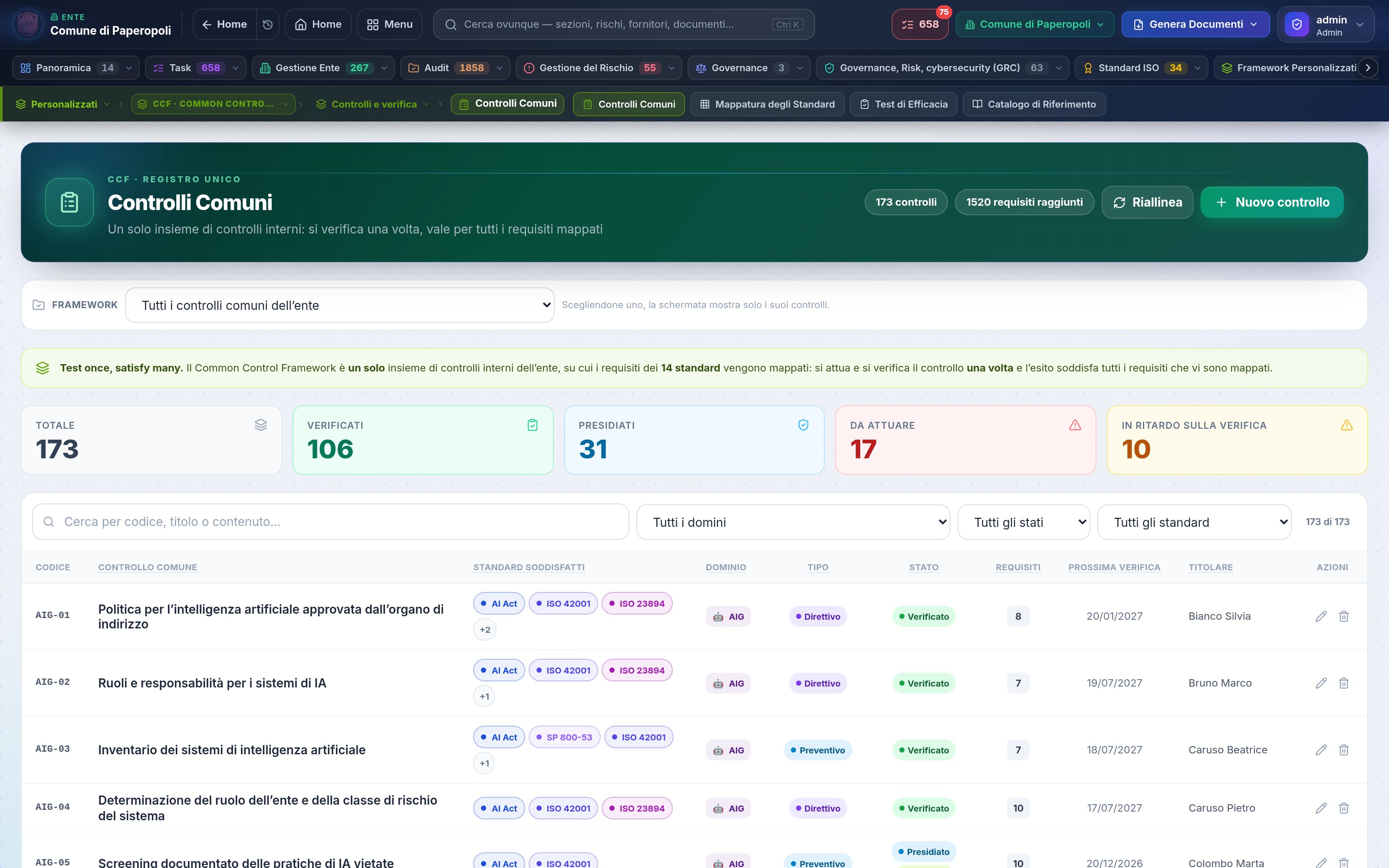Click the Comune di Paperopoli logo icon
This screenshot has width=1389, height=868.
tap(28, 24)
